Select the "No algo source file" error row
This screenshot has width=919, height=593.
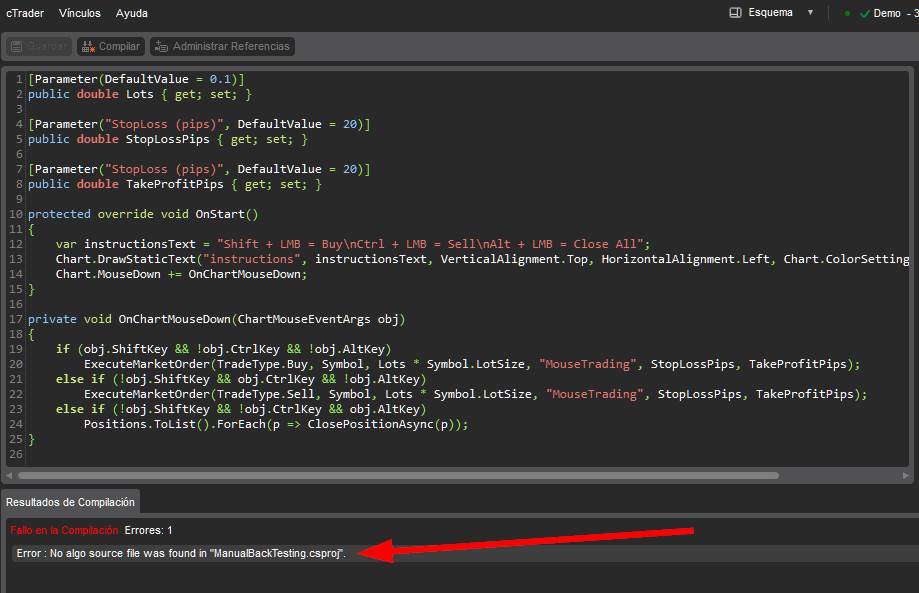tap(465, 553)
